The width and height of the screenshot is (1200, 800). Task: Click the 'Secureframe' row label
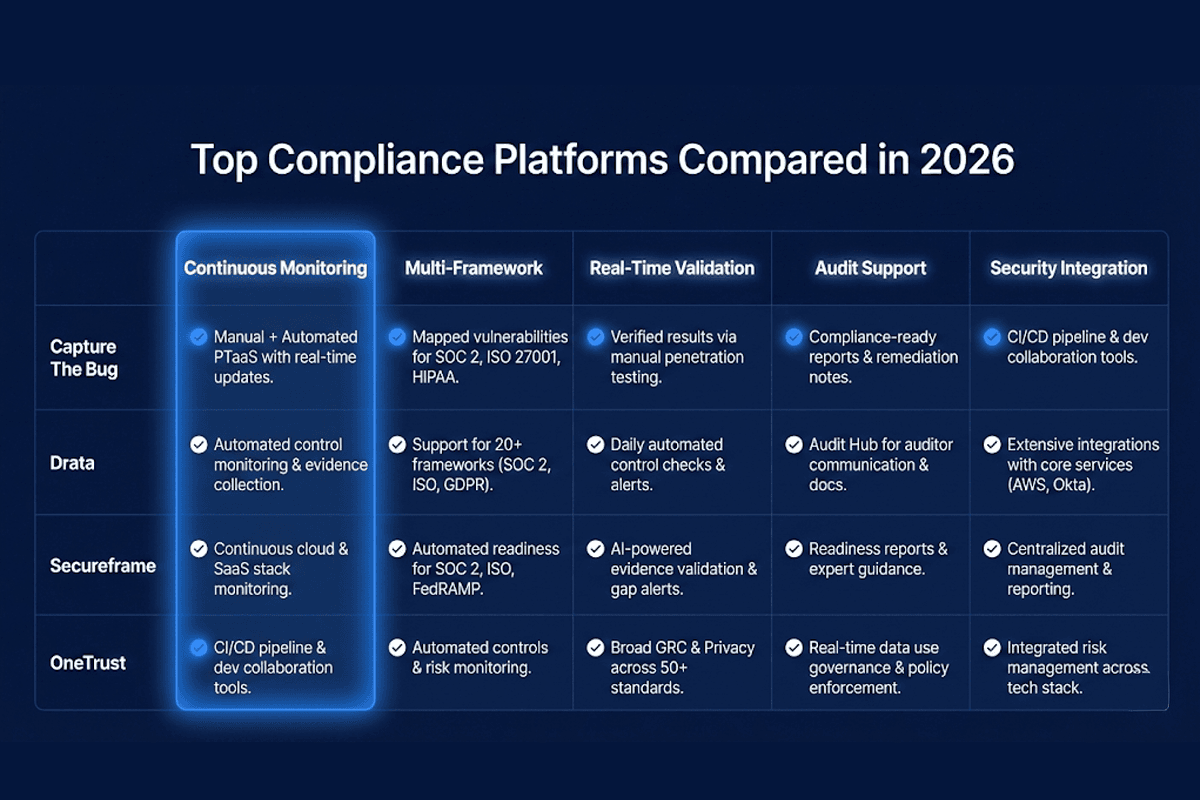[103, 566]
